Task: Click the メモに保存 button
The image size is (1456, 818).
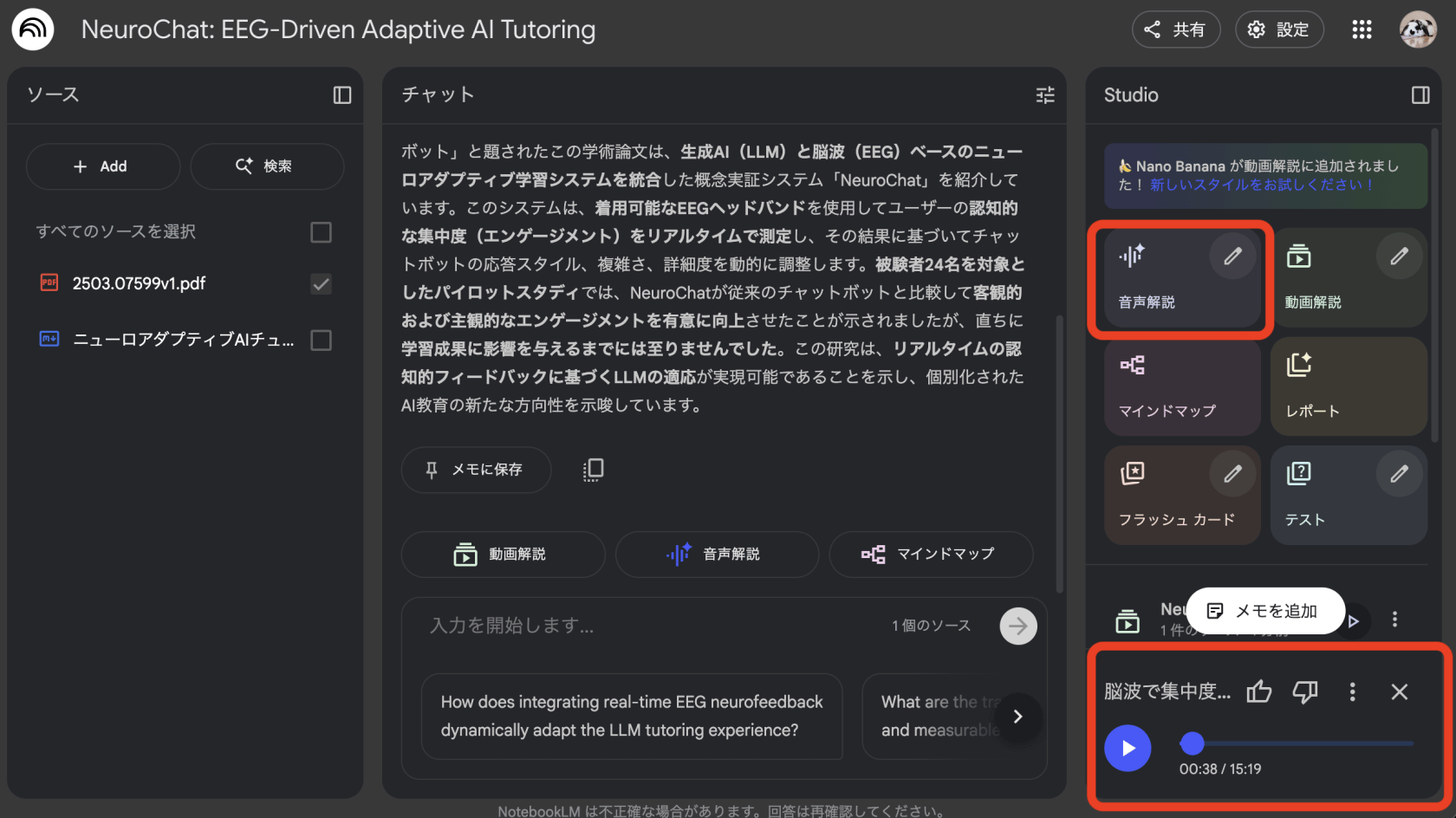Action: pos(476,470)
